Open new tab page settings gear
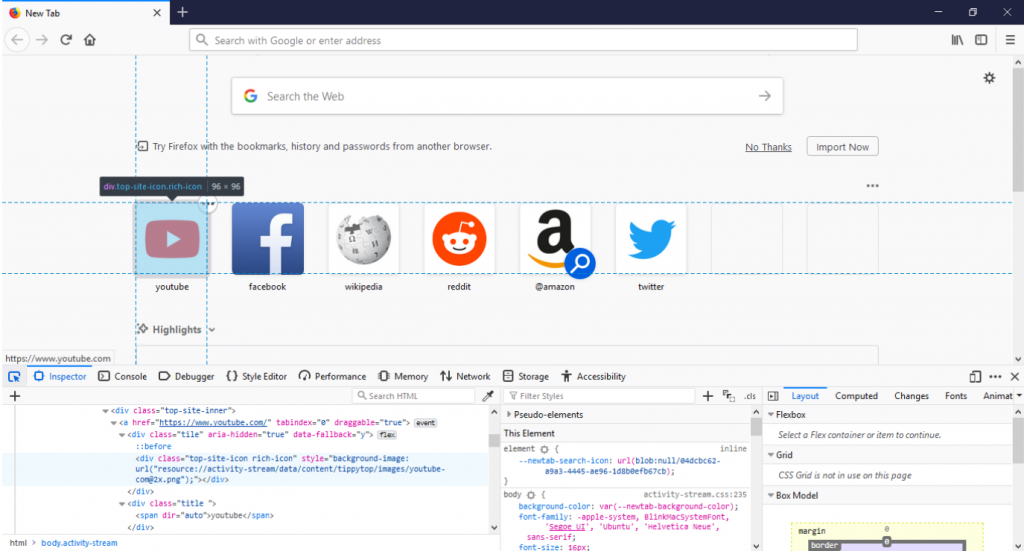 (x=989, y=78)
